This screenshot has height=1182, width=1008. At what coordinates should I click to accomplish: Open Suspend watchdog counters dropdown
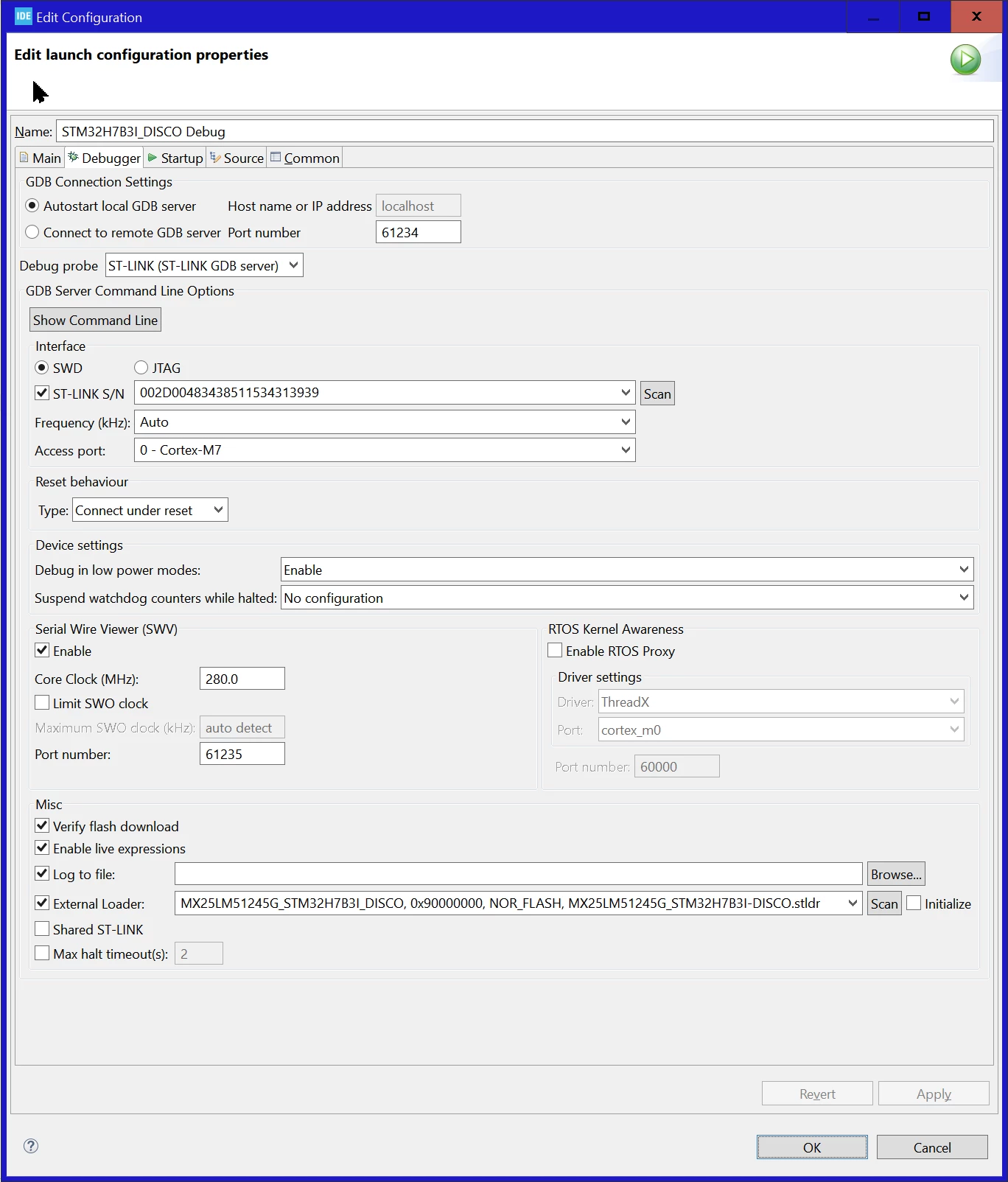627,598
